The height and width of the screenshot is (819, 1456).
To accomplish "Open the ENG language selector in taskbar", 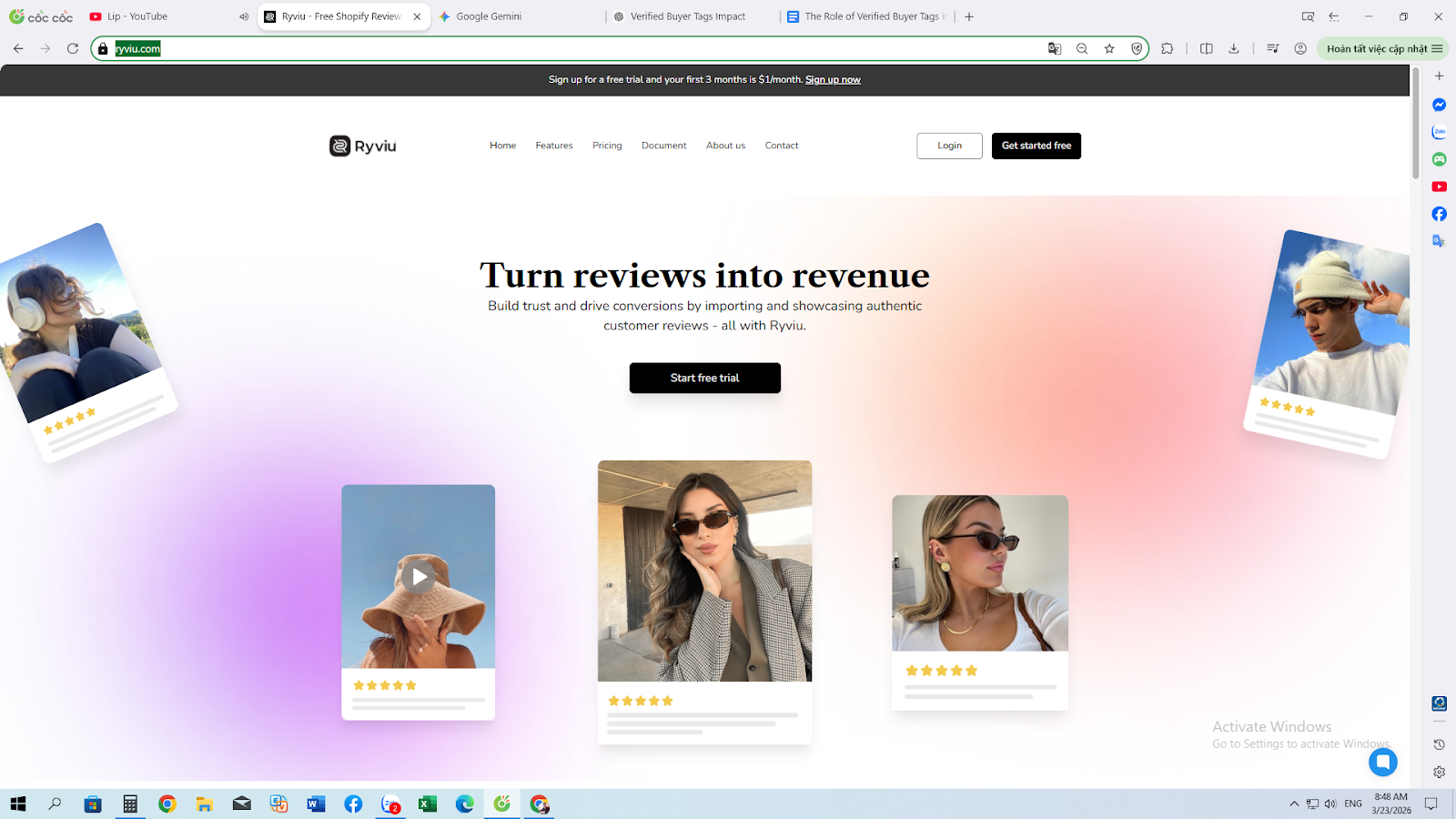I will tap(1353, 804).
